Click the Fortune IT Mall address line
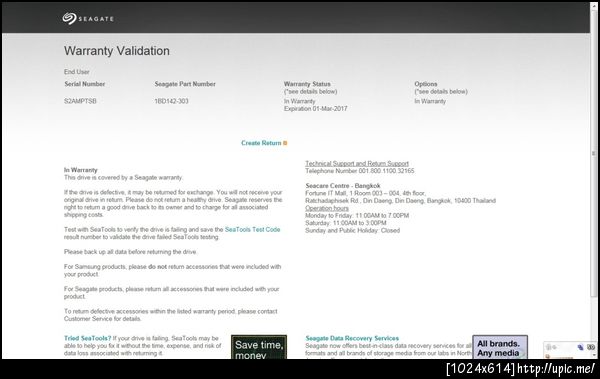The image size is (600, 379). [x=365, y=193]
